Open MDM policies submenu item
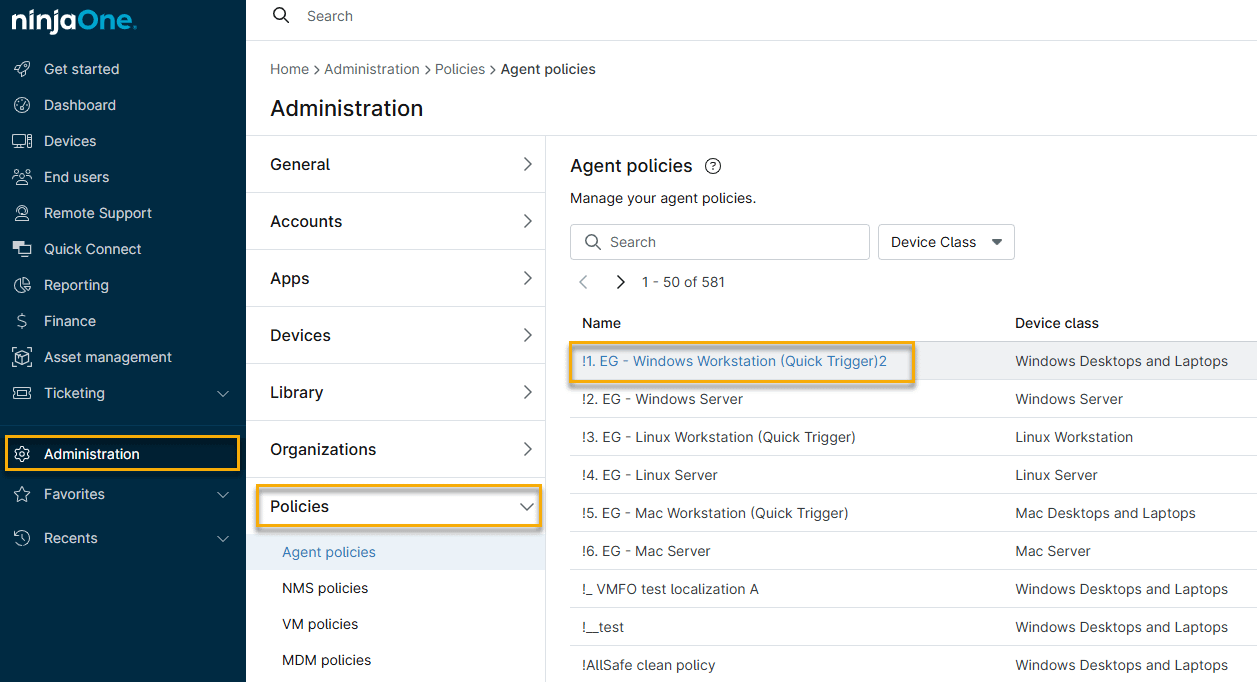Viewport: 1257px width, 682px height. (326, 660)
